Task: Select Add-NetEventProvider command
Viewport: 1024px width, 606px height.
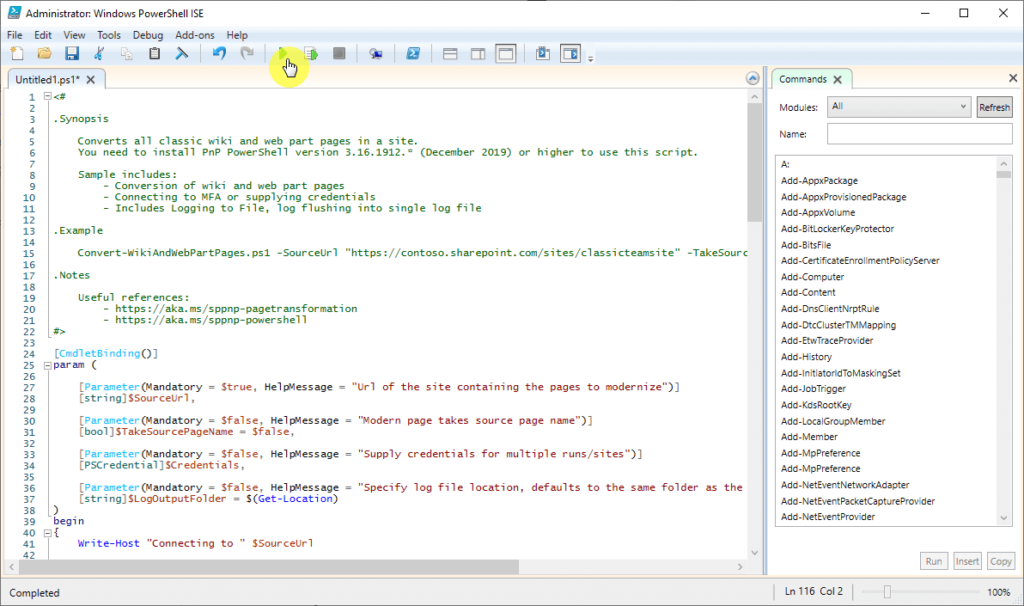Action: (x=827, y=517)
